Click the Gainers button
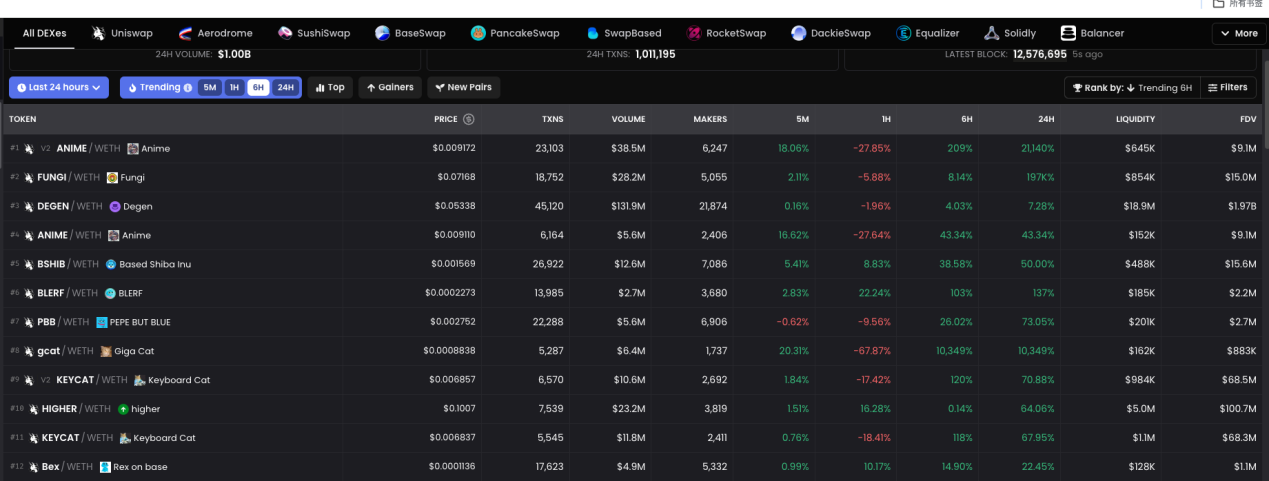Image resolution: width=1269 pixels, height=481 pixels. 389,88
